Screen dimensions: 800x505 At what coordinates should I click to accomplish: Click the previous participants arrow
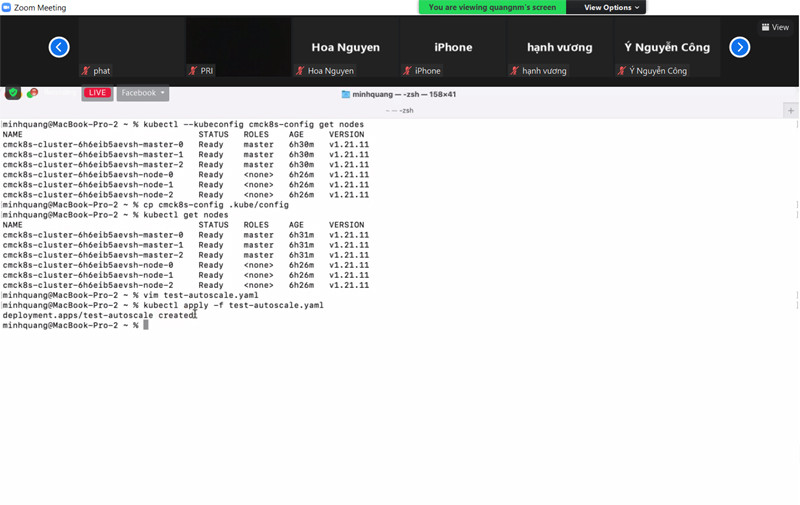point(59,47)
